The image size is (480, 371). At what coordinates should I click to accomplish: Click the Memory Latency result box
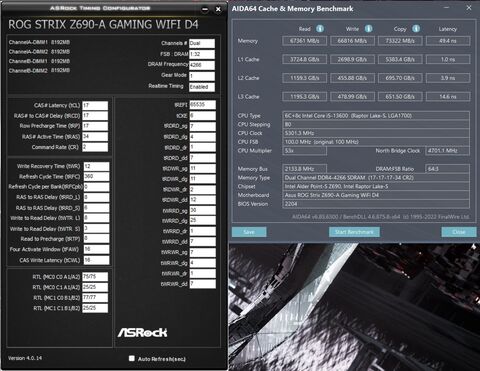448,41
